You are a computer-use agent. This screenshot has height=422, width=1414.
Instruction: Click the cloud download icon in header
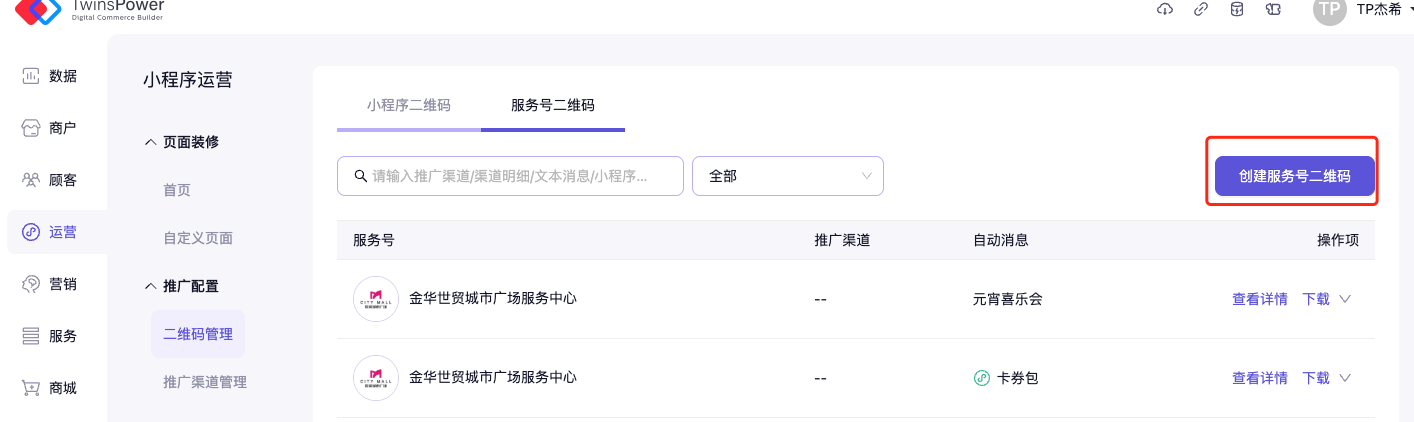pyautogui.click(x=1164, y=9)
